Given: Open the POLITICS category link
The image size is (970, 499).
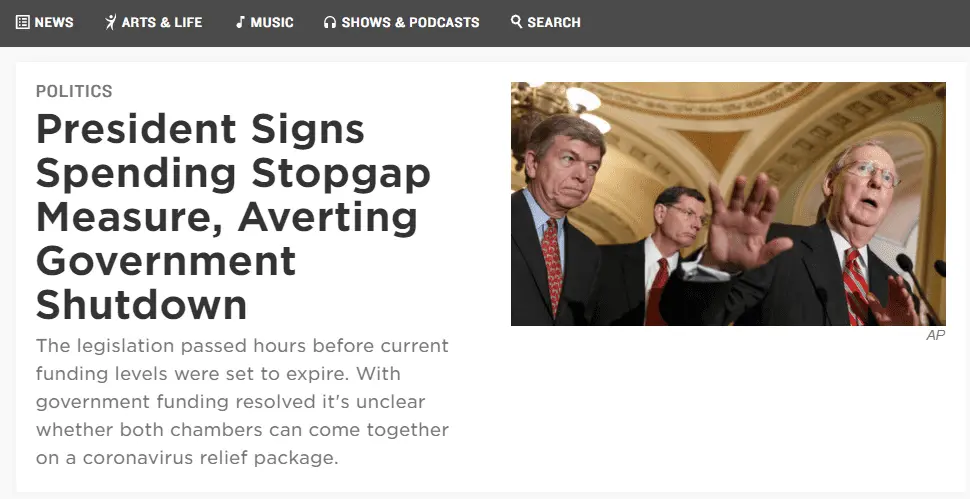Looking at the screenshot, I should [74, 91].
